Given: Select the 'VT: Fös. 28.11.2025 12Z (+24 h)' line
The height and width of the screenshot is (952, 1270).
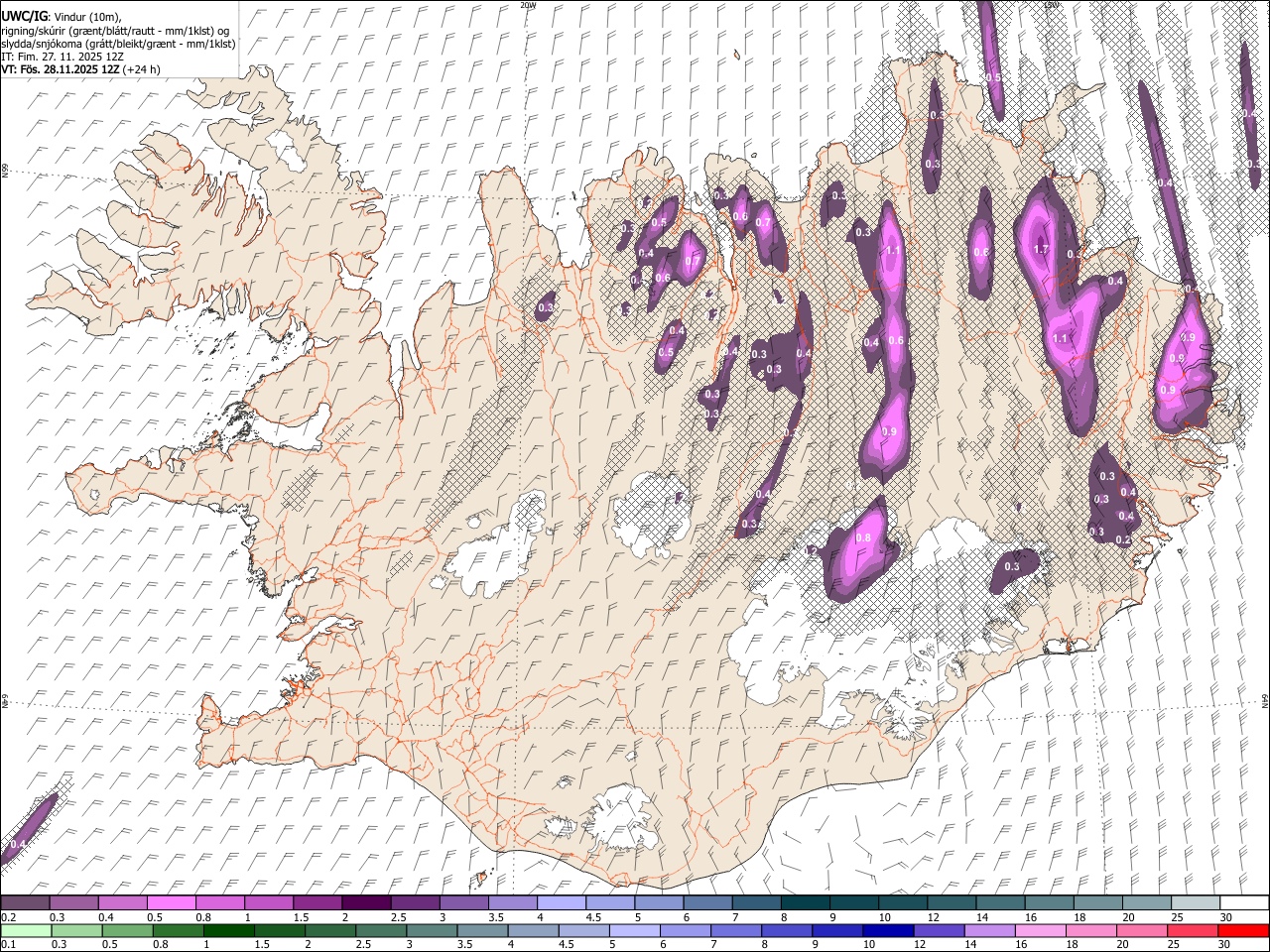Looking at the screenshot, I should (80, 70).
